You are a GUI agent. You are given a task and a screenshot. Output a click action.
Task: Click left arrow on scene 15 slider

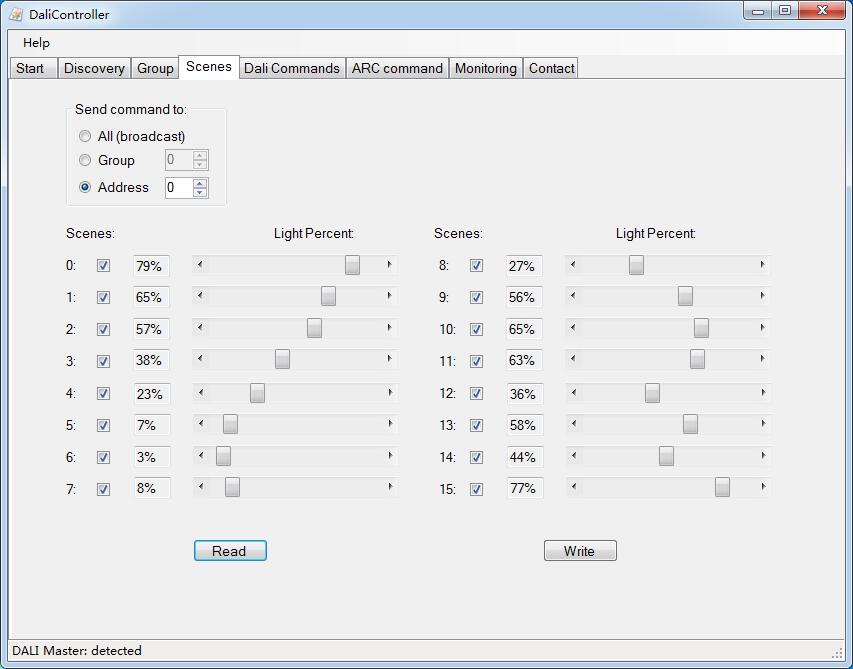pyautogui.click(x=573, y=488)
